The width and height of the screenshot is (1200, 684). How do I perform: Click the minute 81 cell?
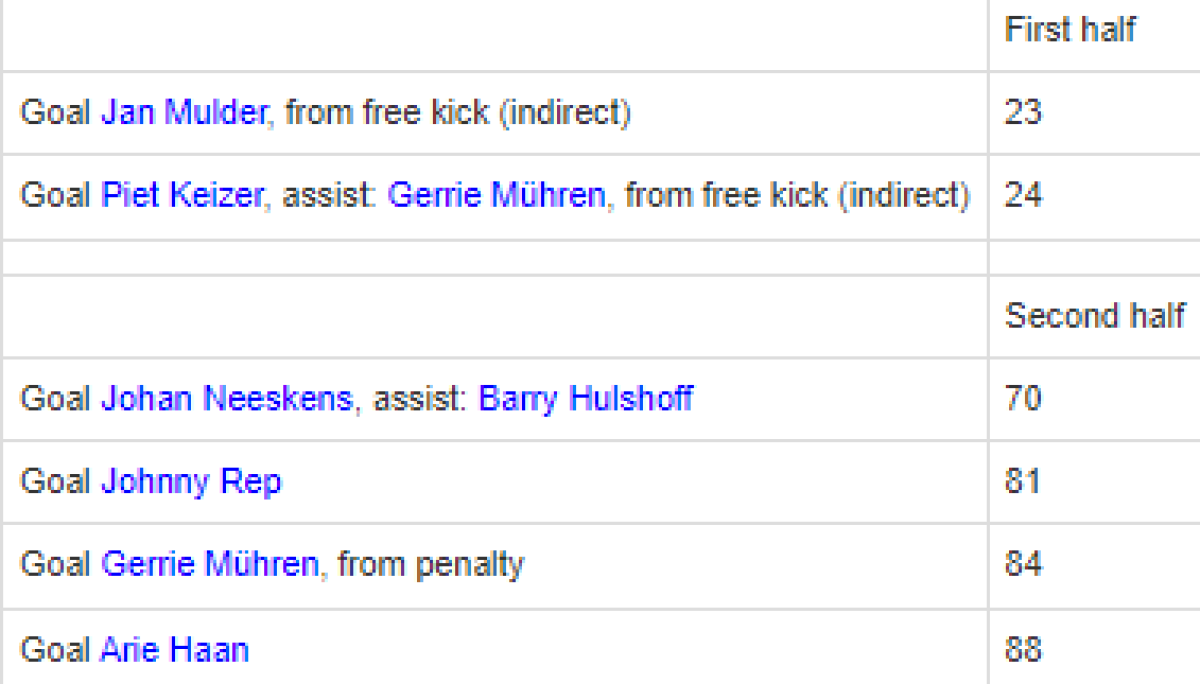click(1023, 482)
